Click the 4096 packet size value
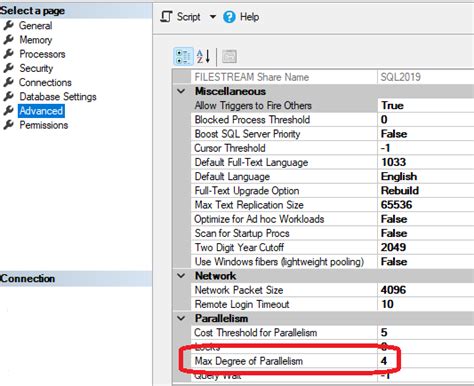This screenshot has width=474, height=386. 393,290
